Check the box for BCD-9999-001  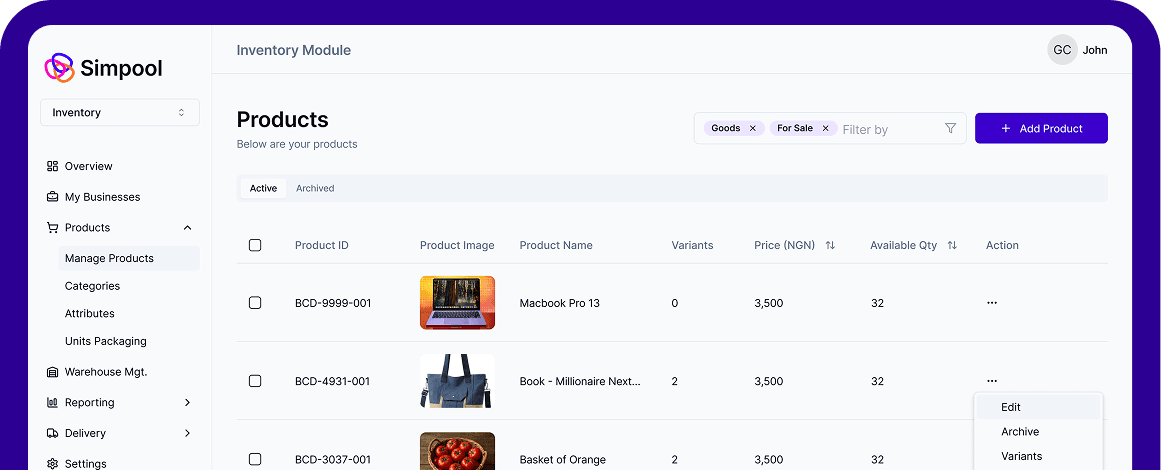coord(255,303)
